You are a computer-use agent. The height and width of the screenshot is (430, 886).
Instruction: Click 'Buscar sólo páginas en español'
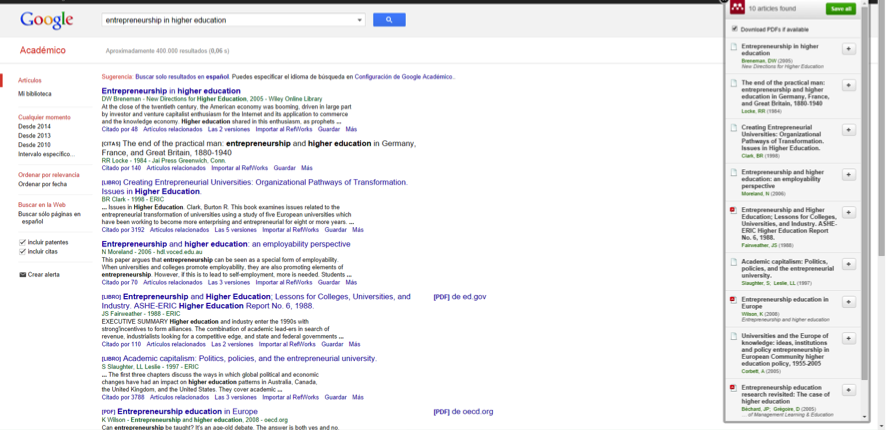49,218
